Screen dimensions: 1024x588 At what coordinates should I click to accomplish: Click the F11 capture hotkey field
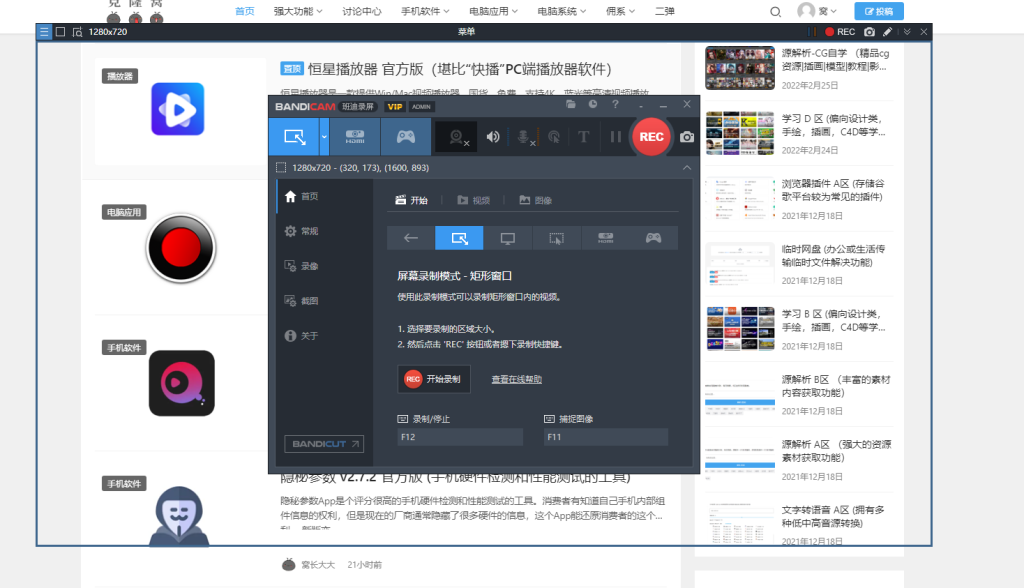[x=606, y=436]
